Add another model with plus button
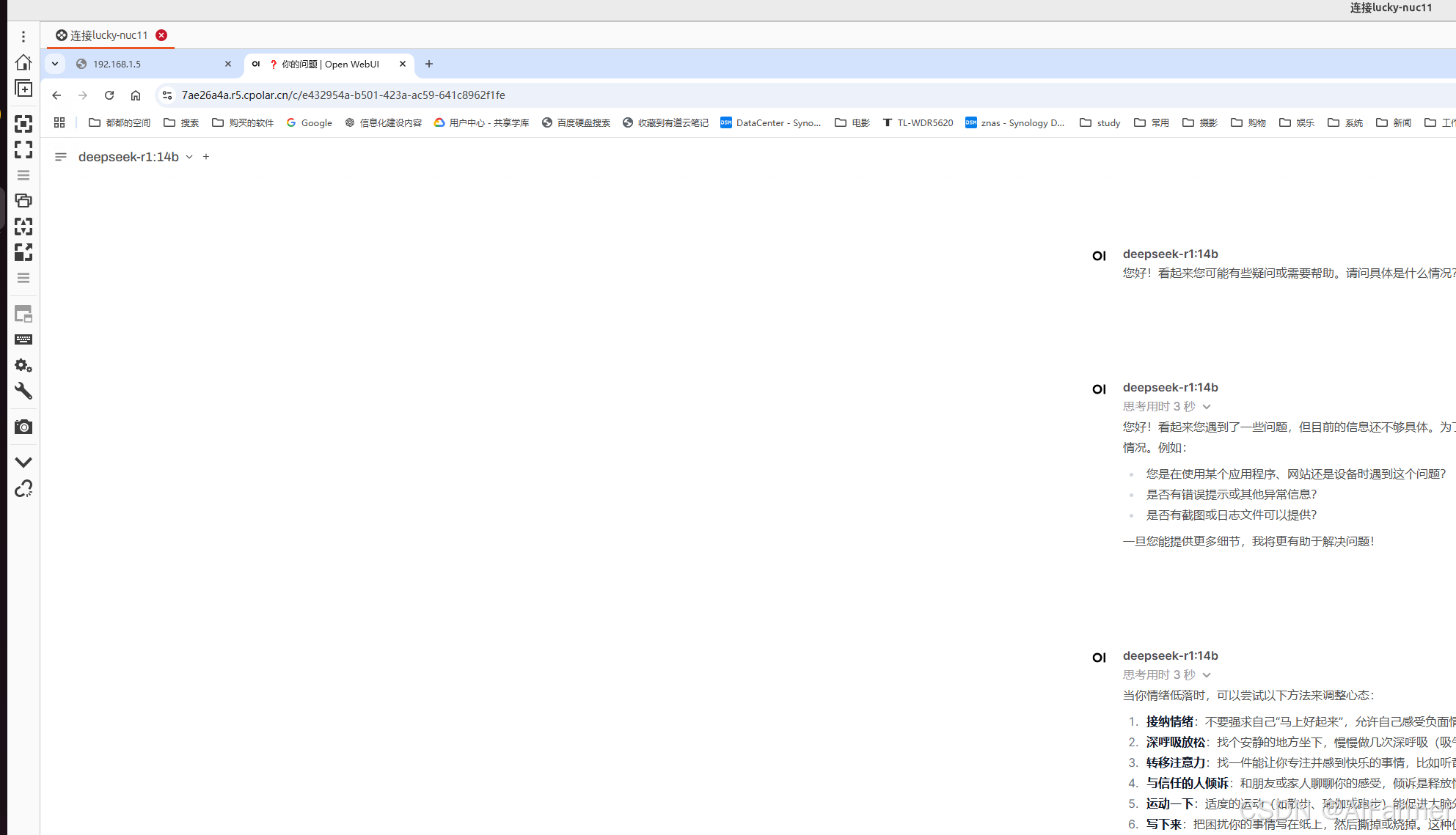The image size is (1456, 835). 206,157
